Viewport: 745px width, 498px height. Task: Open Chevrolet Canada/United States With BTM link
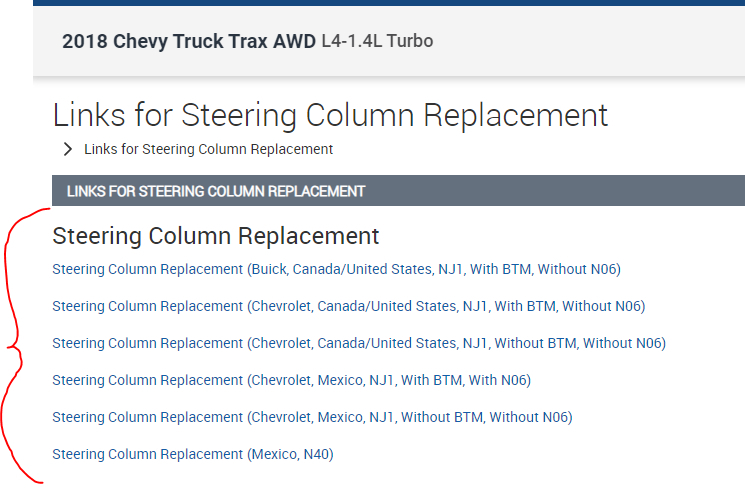point(348,306)
